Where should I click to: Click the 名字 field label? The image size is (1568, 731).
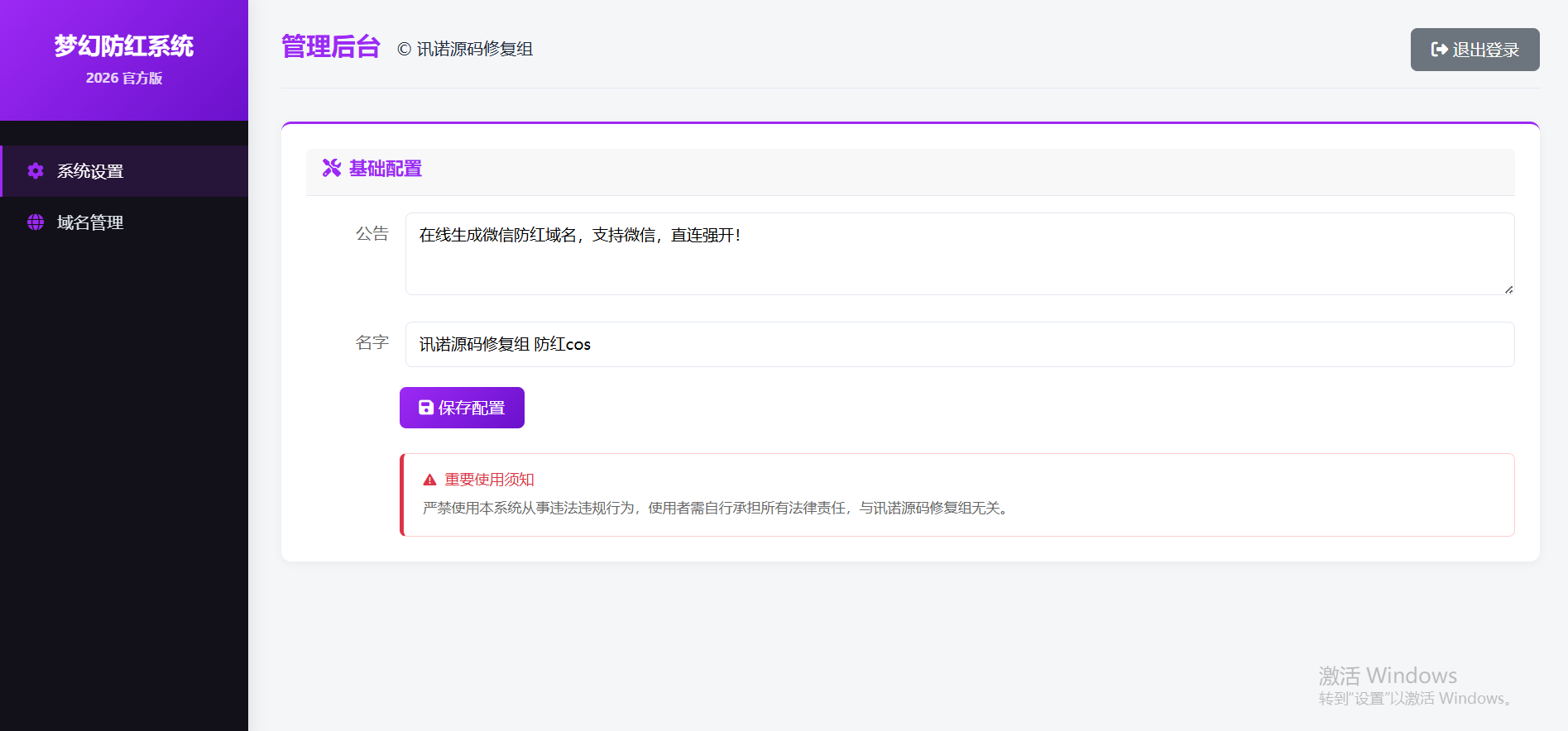[x=372, y=342]
